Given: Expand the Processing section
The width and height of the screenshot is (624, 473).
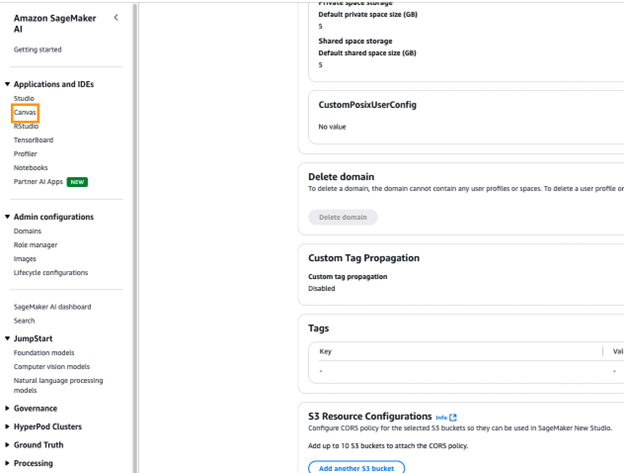Looking at the screenshot, I should [7, 463].
